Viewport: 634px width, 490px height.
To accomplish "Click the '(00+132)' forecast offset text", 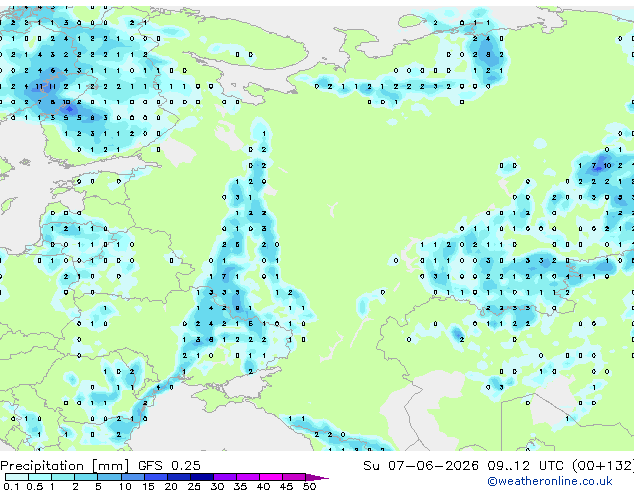I will (x=603, y=465).
